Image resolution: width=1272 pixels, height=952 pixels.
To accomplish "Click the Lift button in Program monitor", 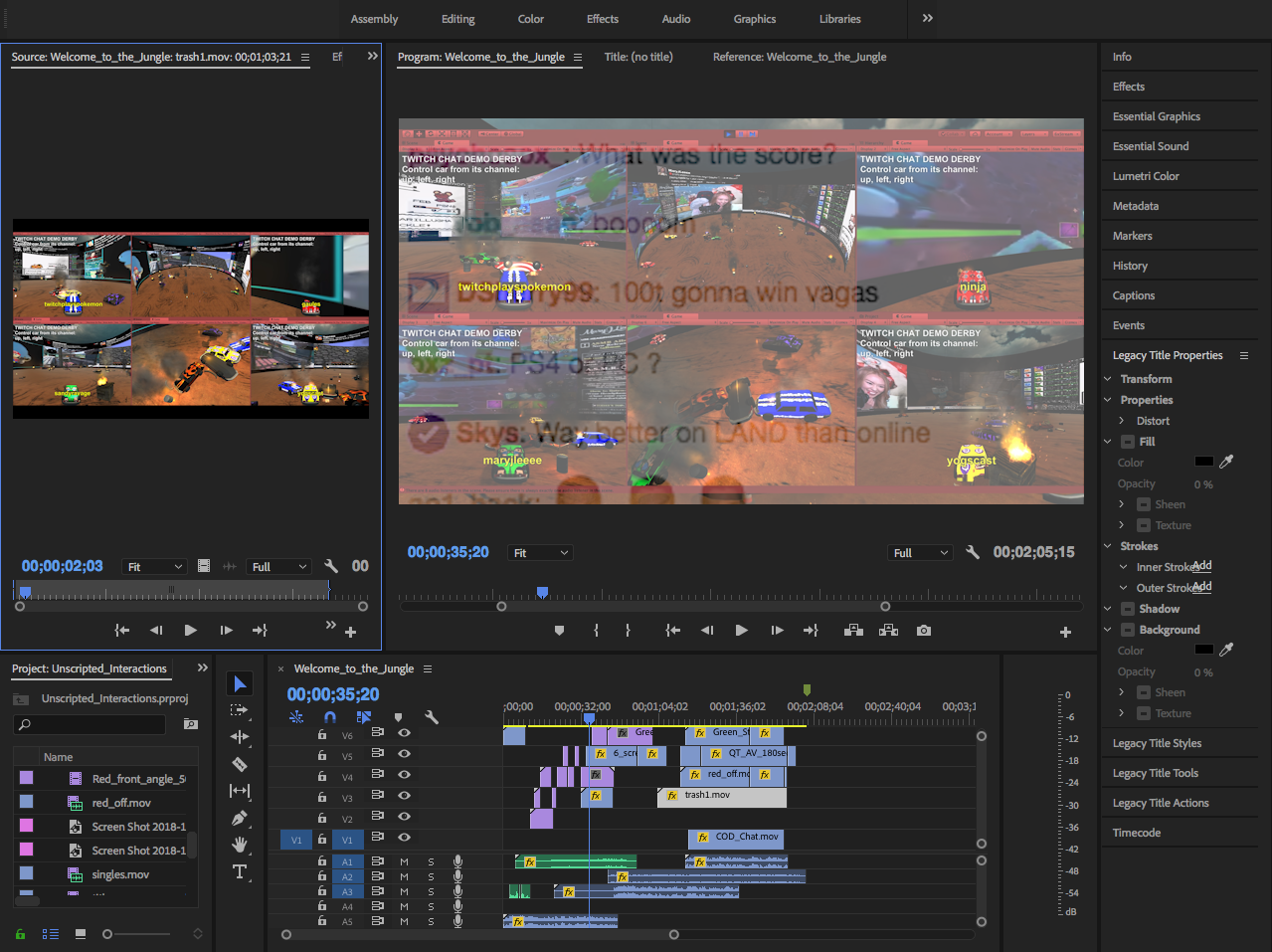I will pyautogui.click(x=853, y=631).
